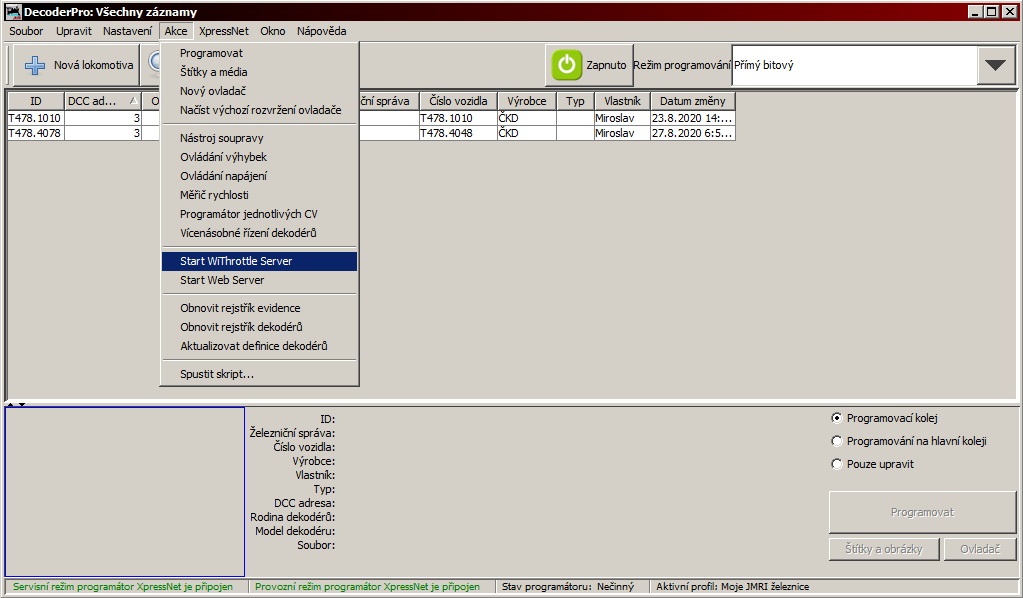Click the ID column header
This screenshot has width=1023, height=598.
pyautogui.click(x=35, y=101)
